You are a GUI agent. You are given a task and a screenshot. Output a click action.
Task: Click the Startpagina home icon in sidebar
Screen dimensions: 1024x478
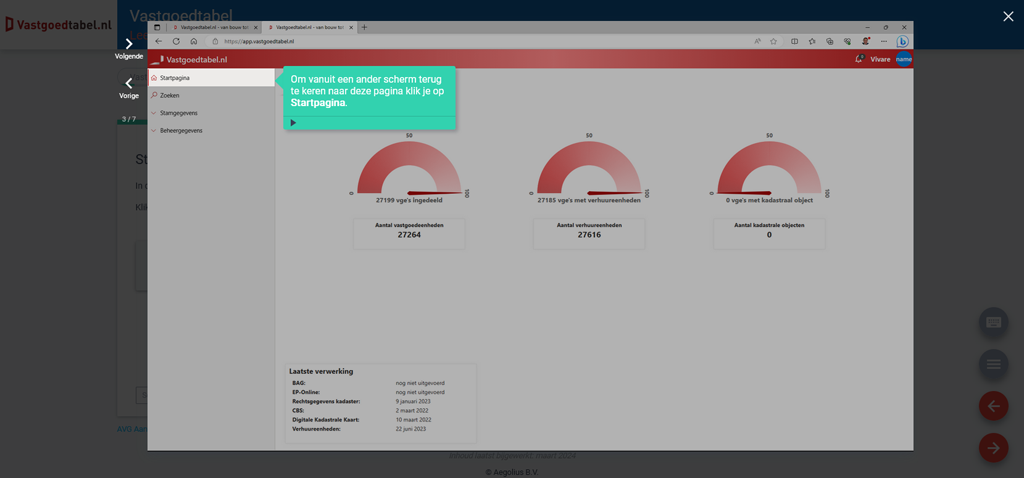[154, 78]
